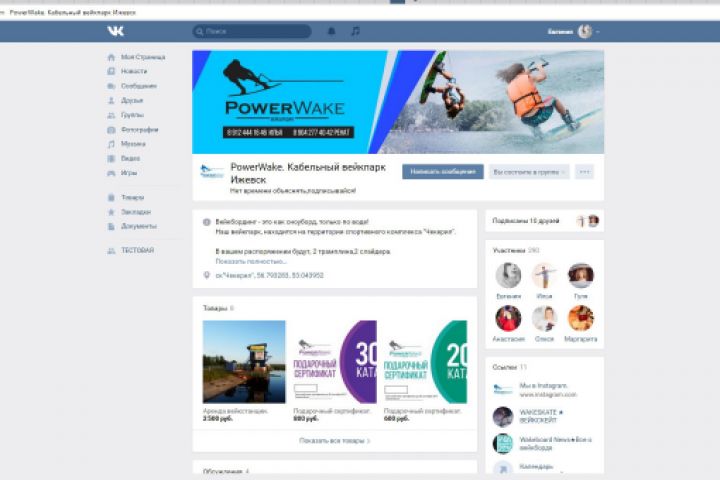Click the info icon beside group description
Viewport: 720px width, 480px height.
click(207, 222)
